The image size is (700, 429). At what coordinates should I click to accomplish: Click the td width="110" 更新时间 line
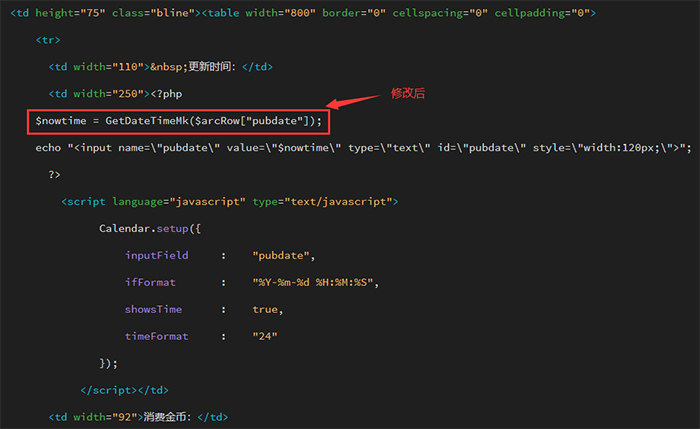[x=160, y=67]
